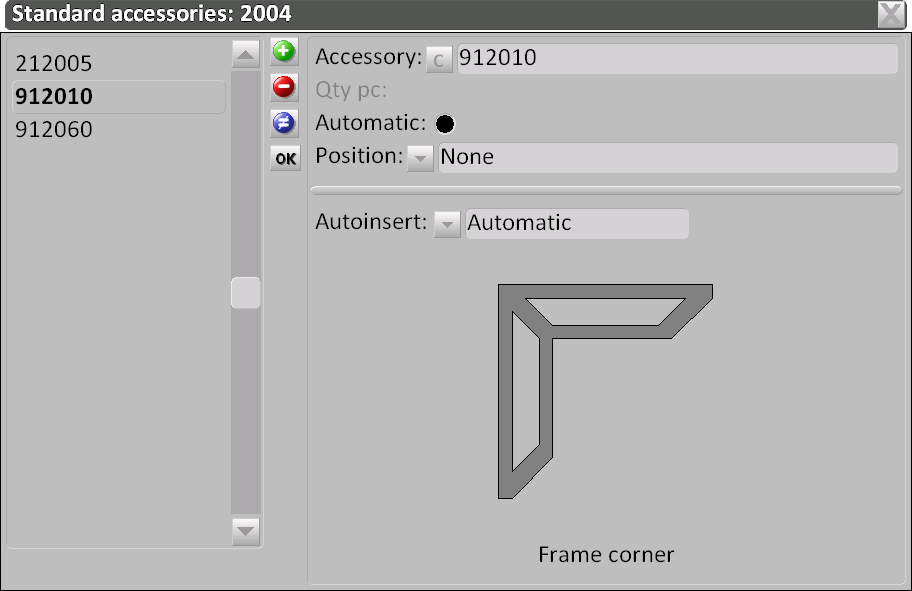Open the Position dropdown arrow

click(420, 158)
